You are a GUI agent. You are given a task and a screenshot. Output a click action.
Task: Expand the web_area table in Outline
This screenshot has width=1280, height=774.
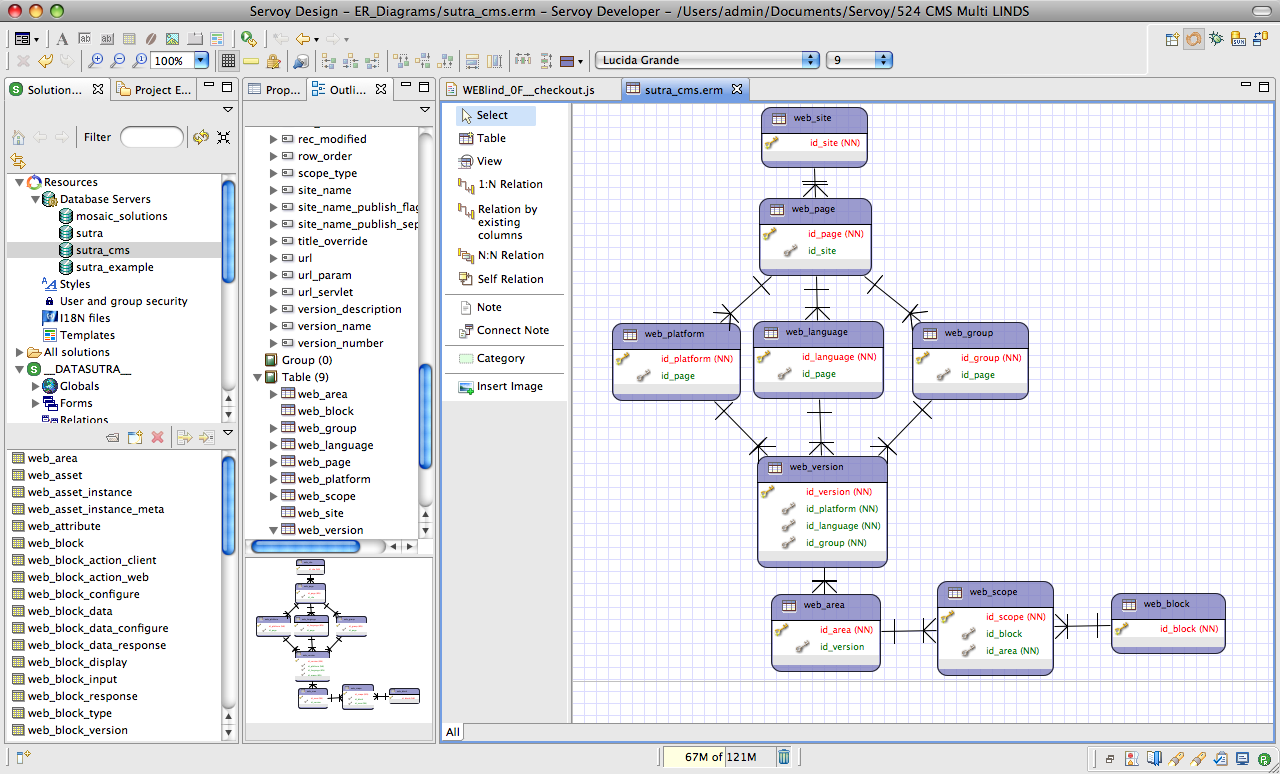[274, 394]
